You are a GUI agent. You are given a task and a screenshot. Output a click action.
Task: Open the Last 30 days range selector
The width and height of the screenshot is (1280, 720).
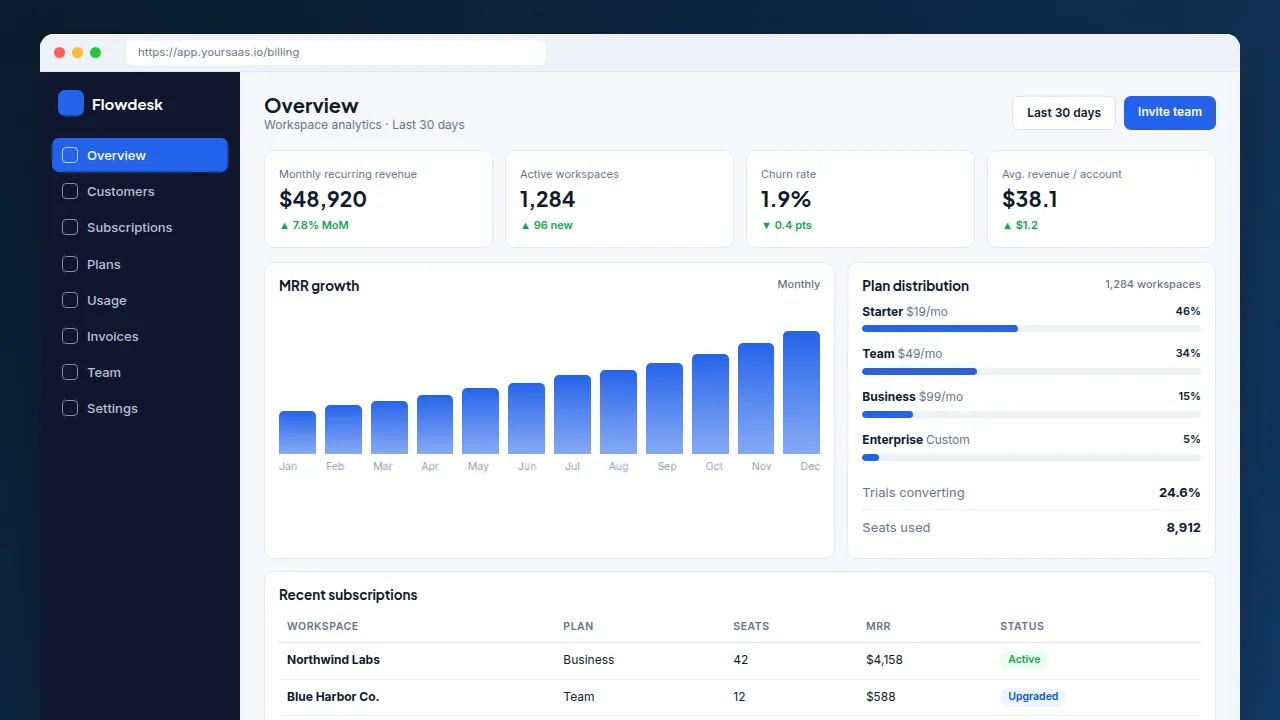tap(1064, 113)
